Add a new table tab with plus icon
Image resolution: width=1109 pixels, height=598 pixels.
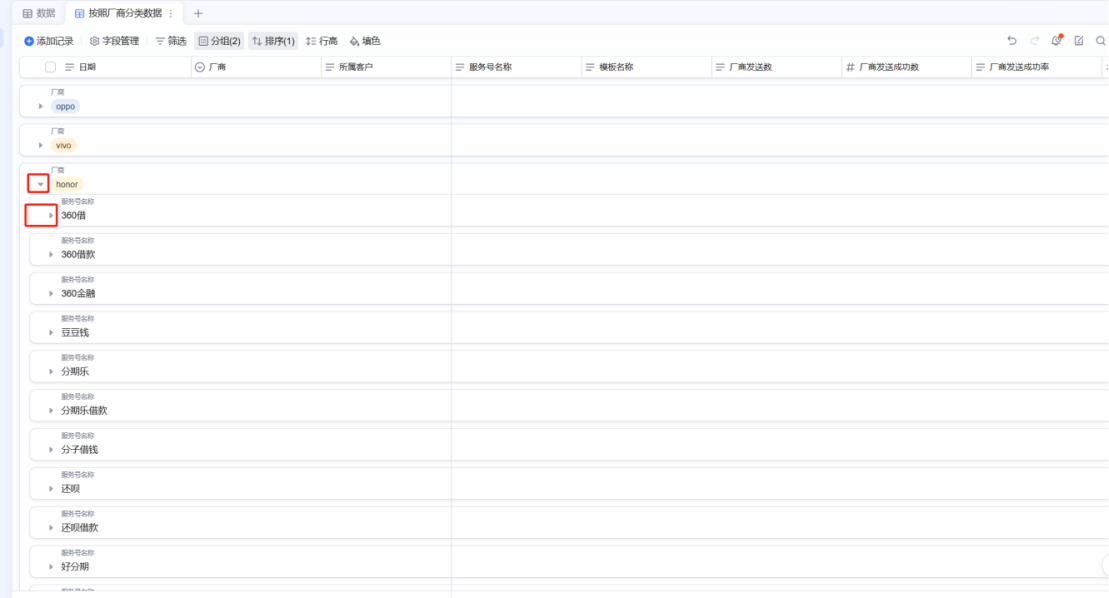198,13
